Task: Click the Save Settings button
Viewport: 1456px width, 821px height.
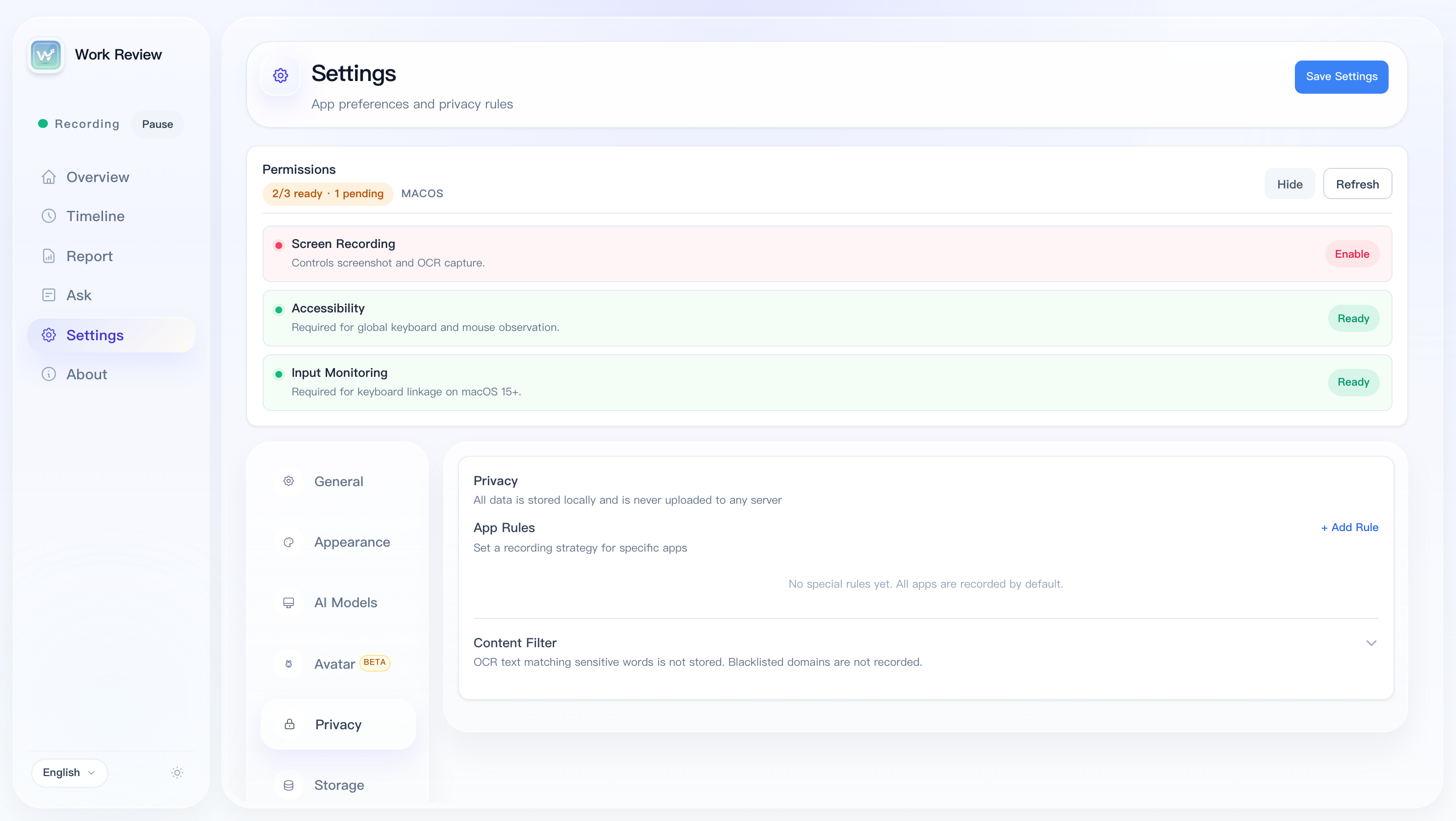Action: click(1341, 76)
